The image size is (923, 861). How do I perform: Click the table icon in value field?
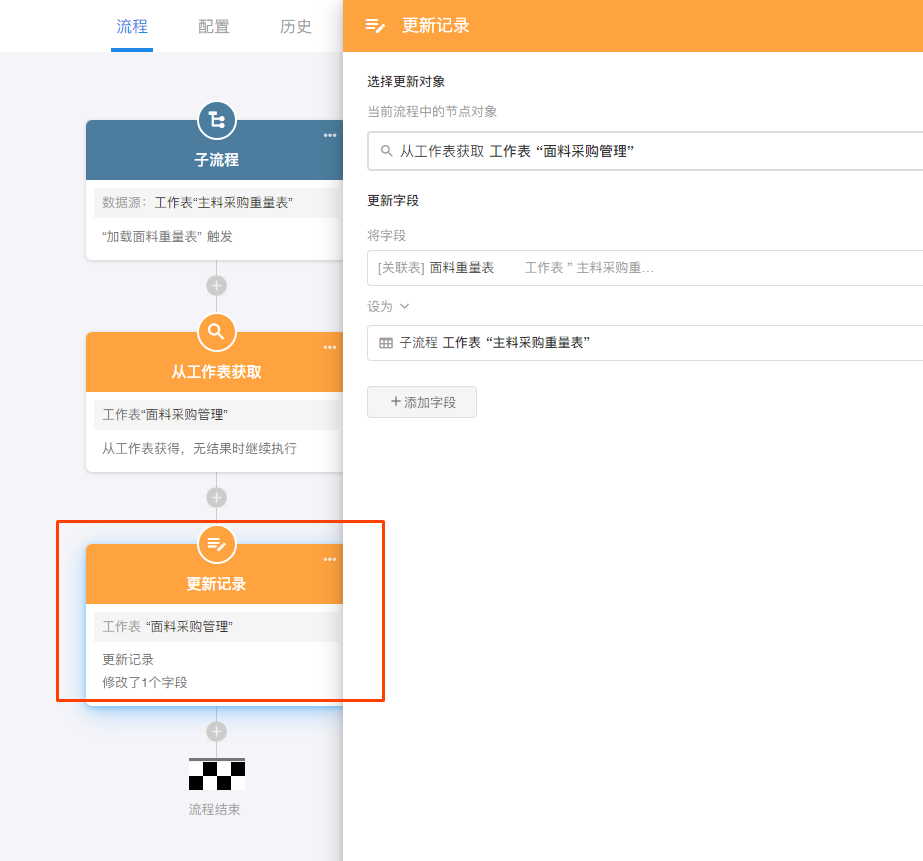(386, 343)
